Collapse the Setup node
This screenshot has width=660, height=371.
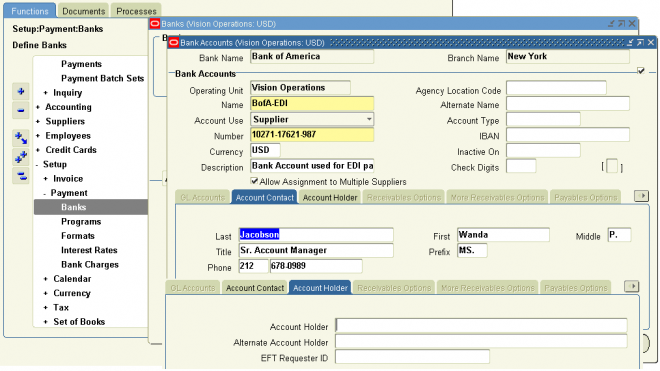(x=38, y=165)
